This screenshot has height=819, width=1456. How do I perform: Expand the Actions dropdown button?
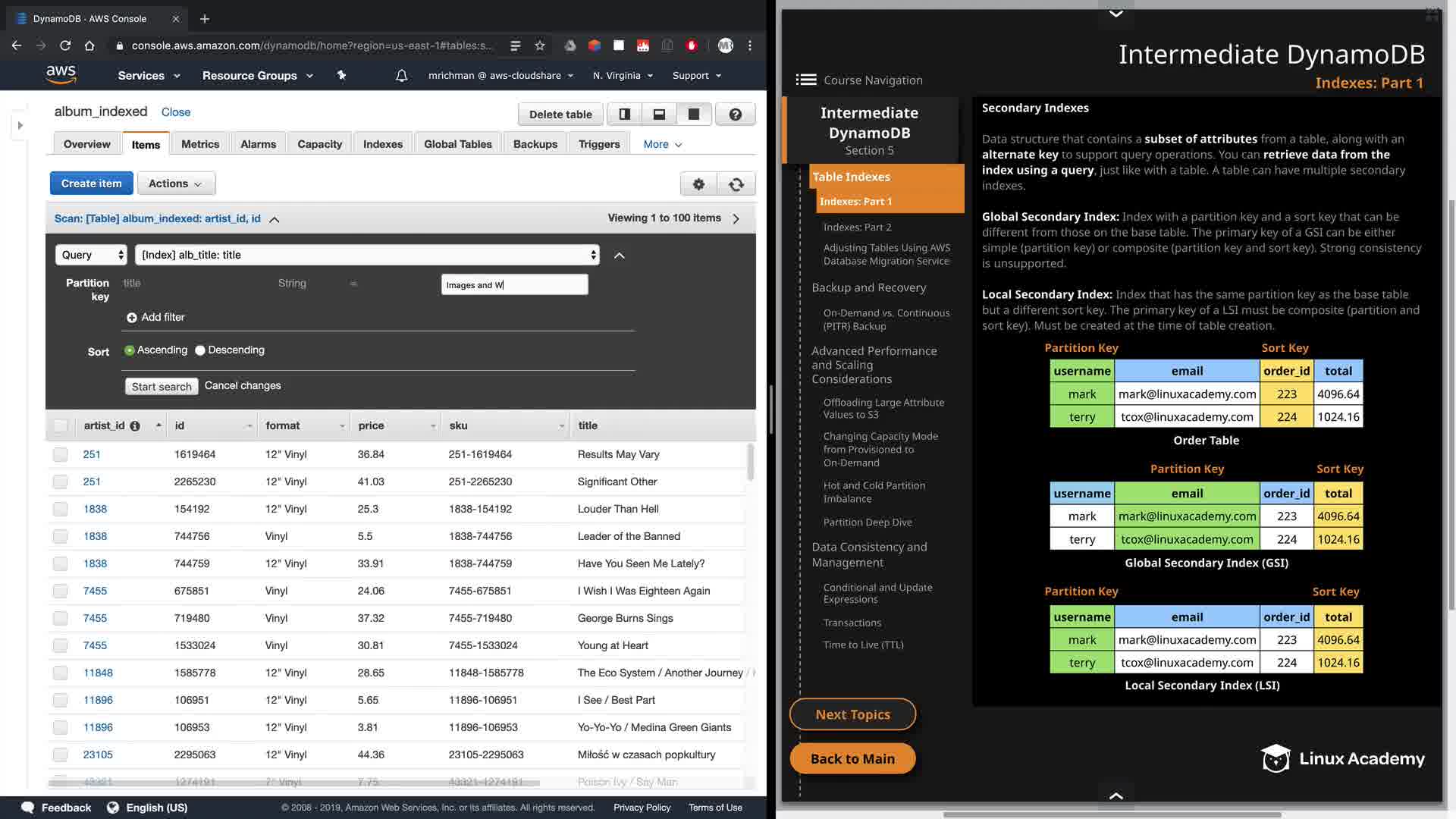[176, 184]
